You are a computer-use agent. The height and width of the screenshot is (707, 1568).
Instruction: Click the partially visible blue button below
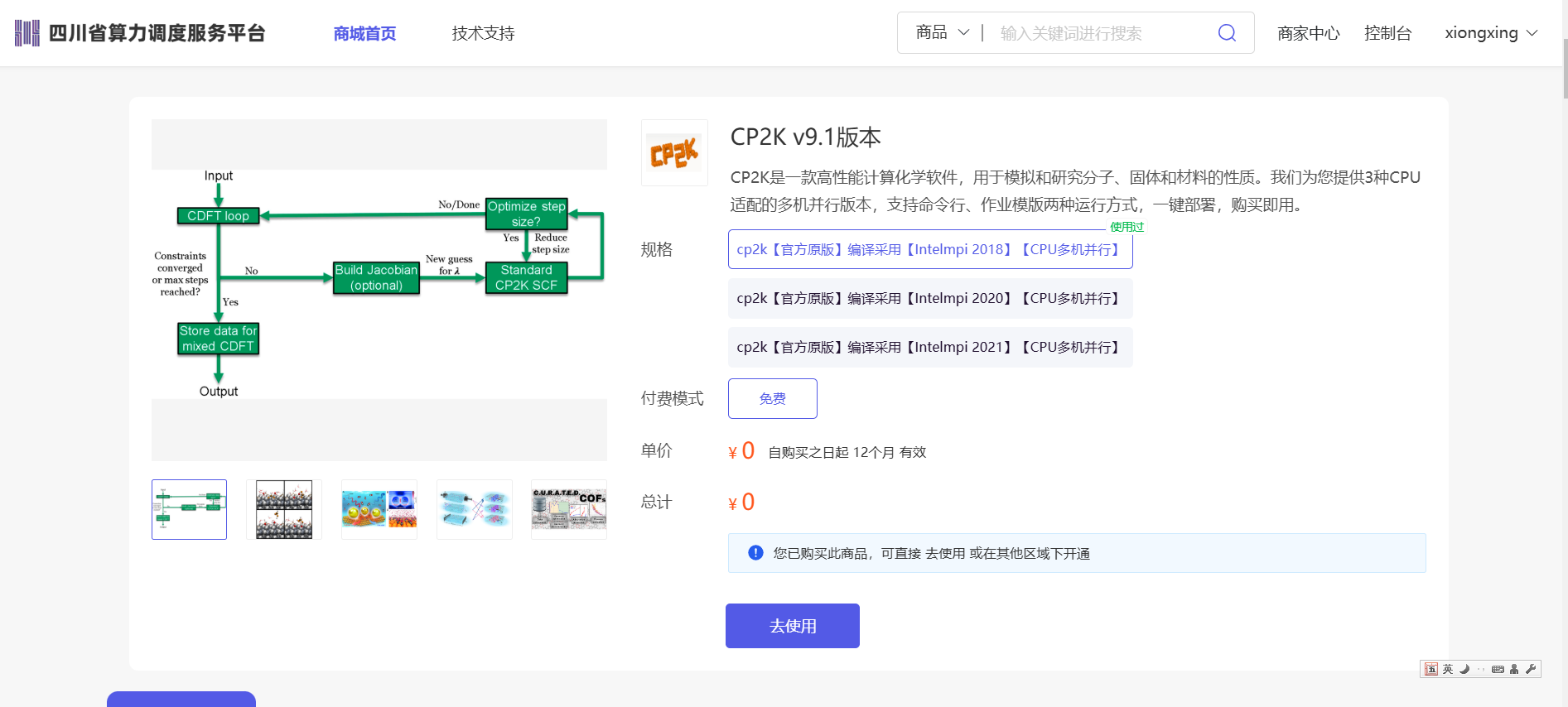pos(181,700)
